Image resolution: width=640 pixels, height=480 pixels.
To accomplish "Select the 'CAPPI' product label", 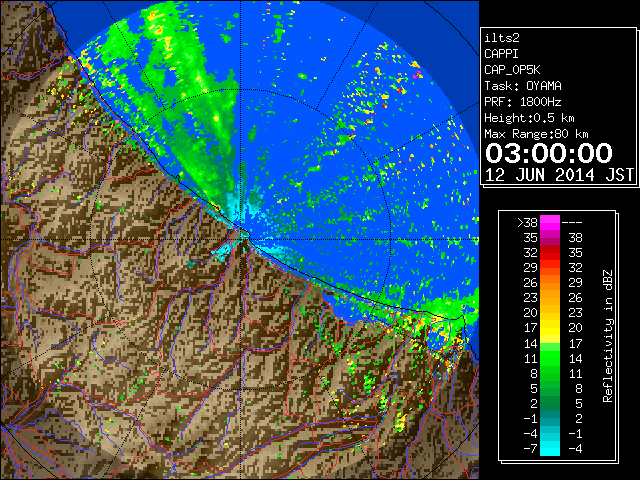I will (x=501, y=54).
